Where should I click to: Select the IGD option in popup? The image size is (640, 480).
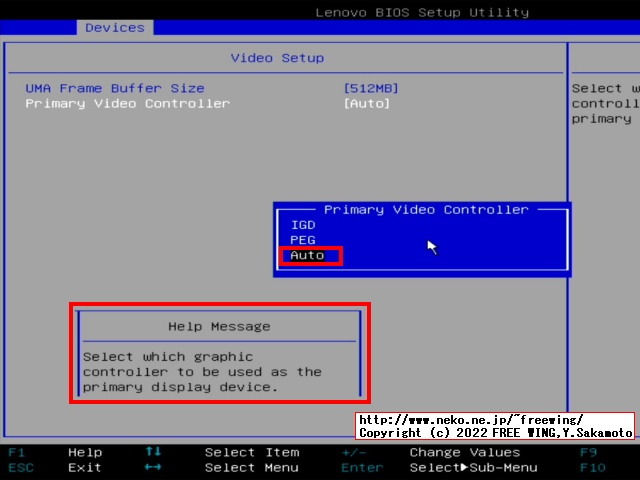click(x=302, y=225)
